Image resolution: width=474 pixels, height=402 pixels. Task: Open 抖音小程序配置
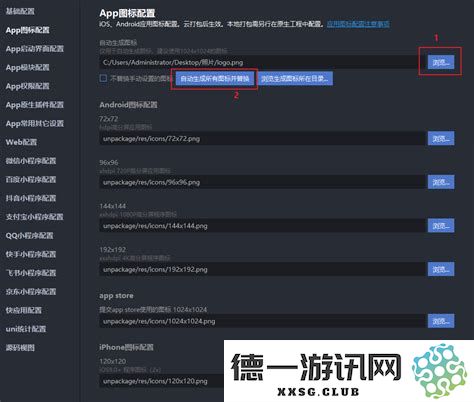(x=31, y=198)
